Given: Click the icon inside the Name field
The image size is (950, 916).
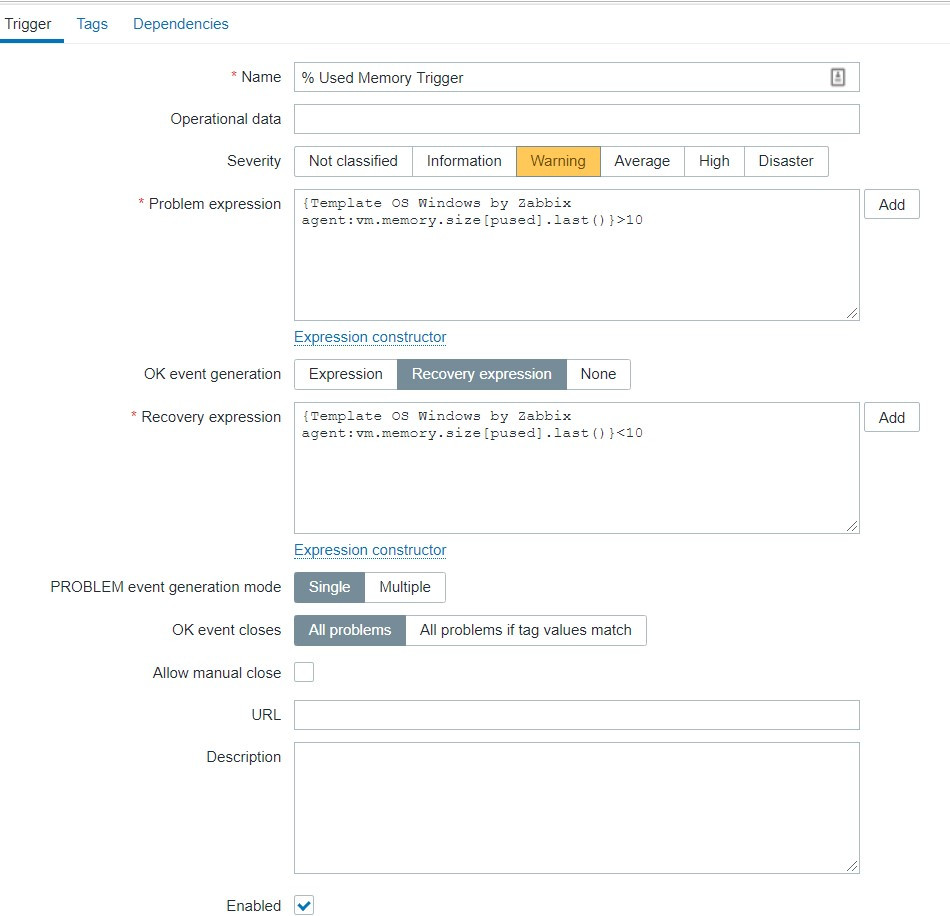Looking at the screenshot, I should [x=838, y=77].
